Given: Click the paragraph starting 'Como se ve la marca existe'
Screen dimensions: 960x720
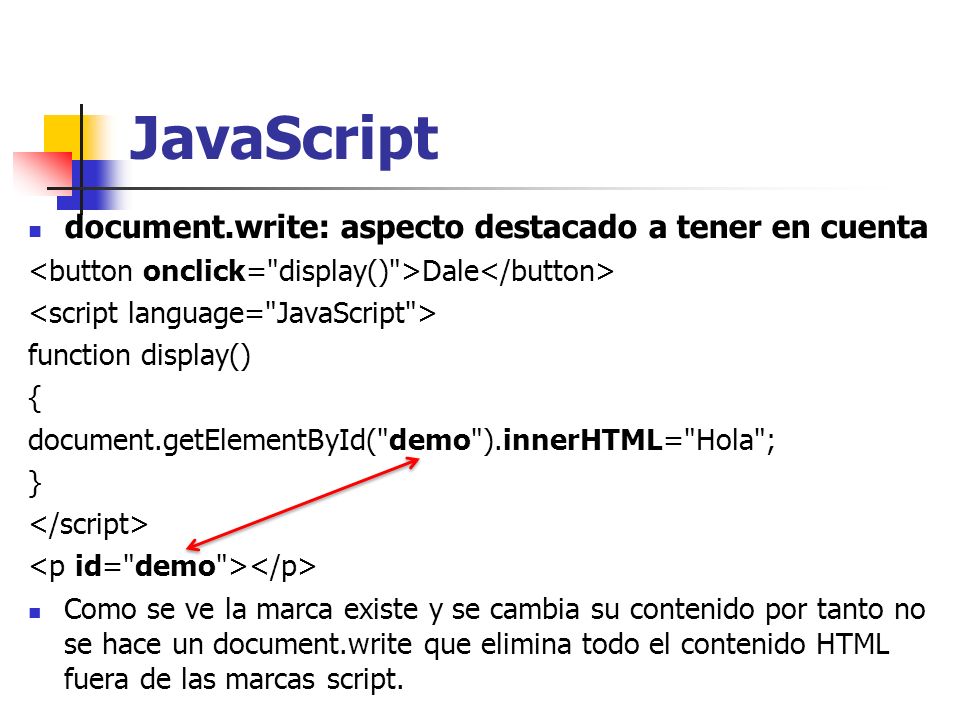Looking at the screenshot, I should tap(495, 644).
